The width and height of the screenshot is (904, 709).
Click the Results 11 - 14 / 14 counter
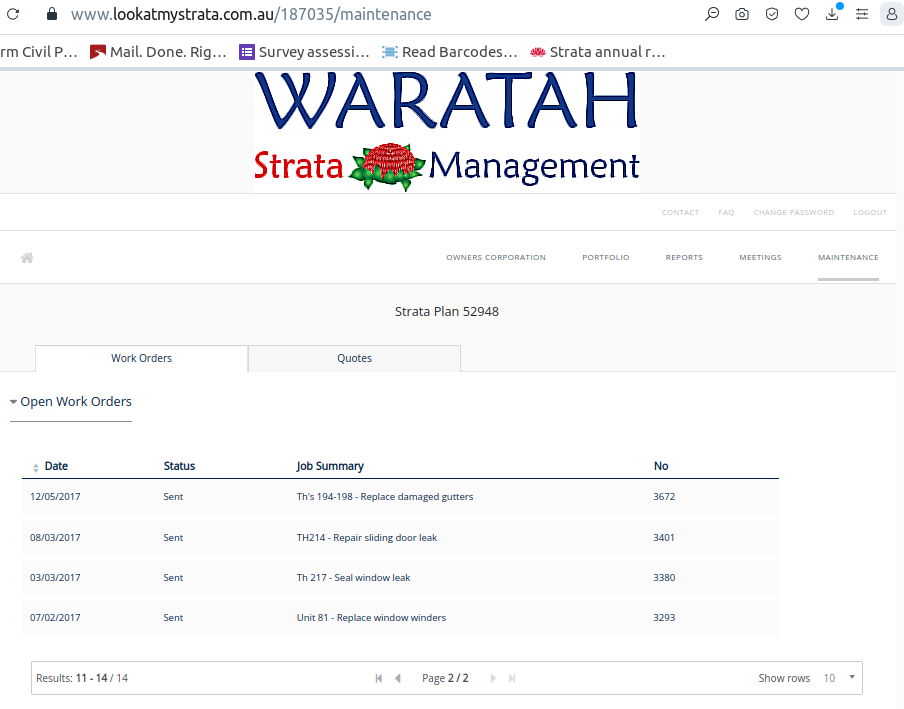tap(82, 678)
